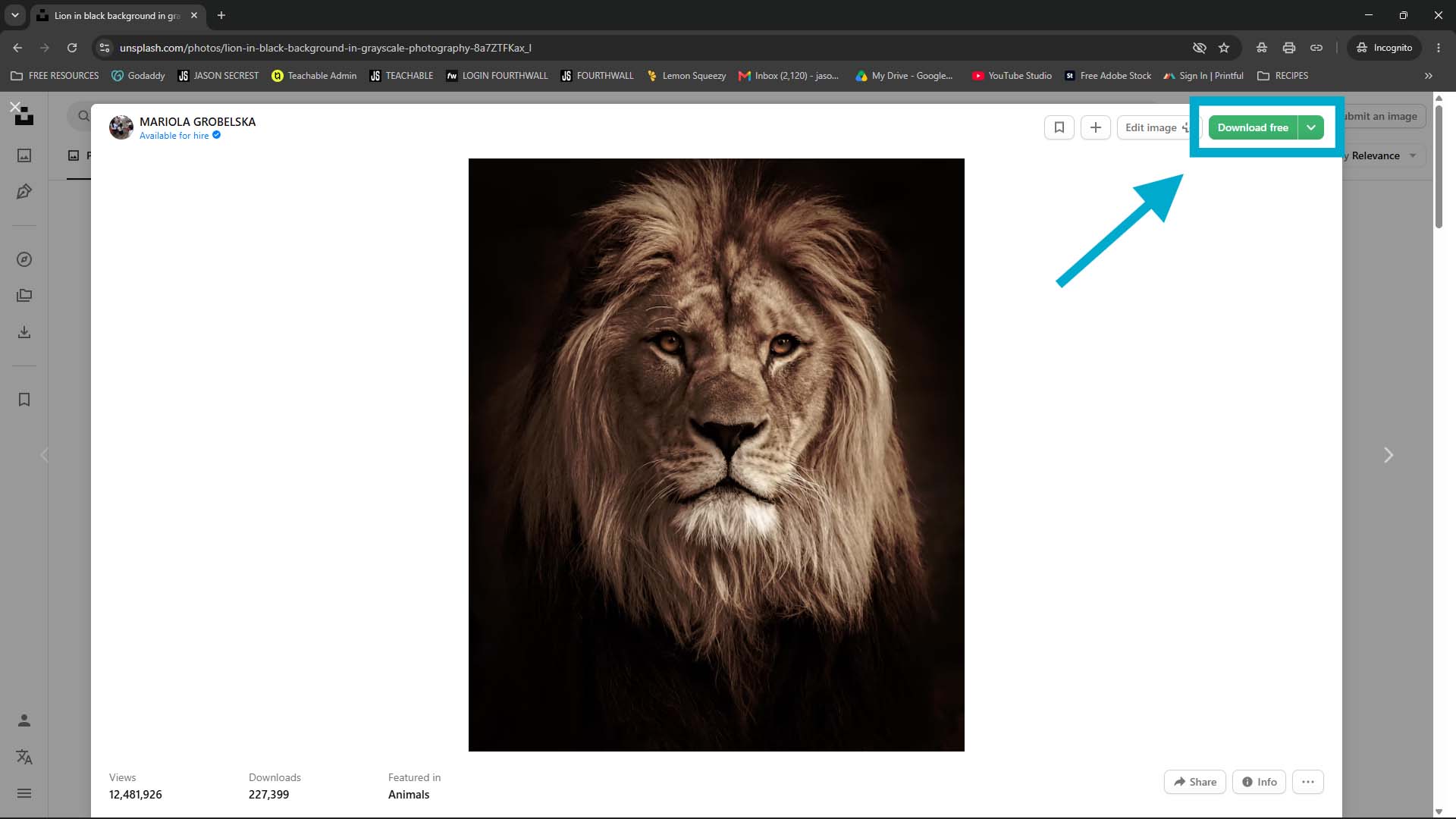Show hidden bookmarks with the double chevron
This screenshot has width=1456, height=819.
coord(1429,76)
